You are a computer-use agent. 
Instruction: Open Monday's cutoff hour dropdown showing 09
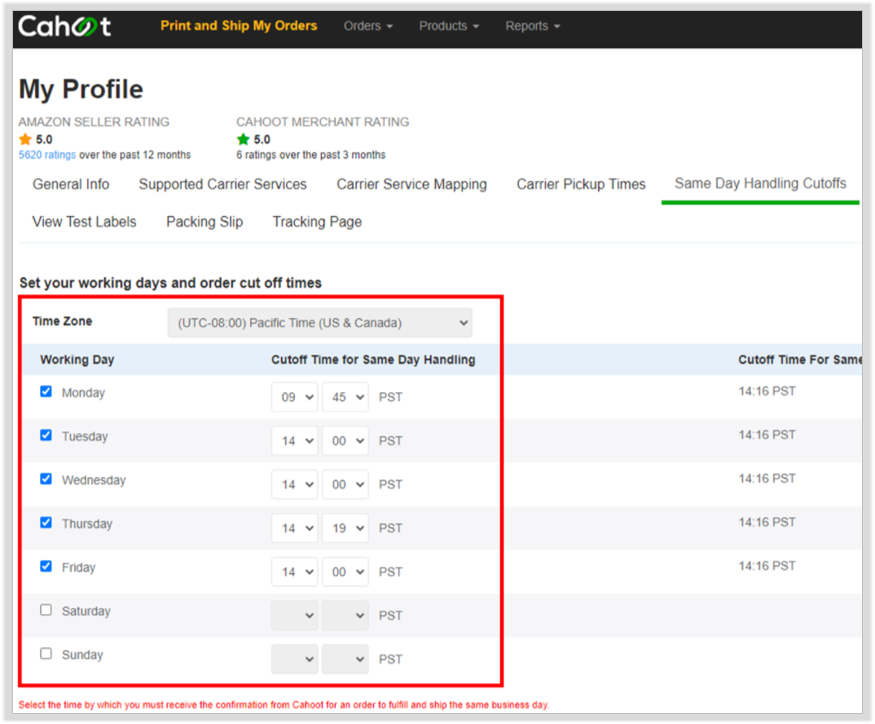coord(295,397)
